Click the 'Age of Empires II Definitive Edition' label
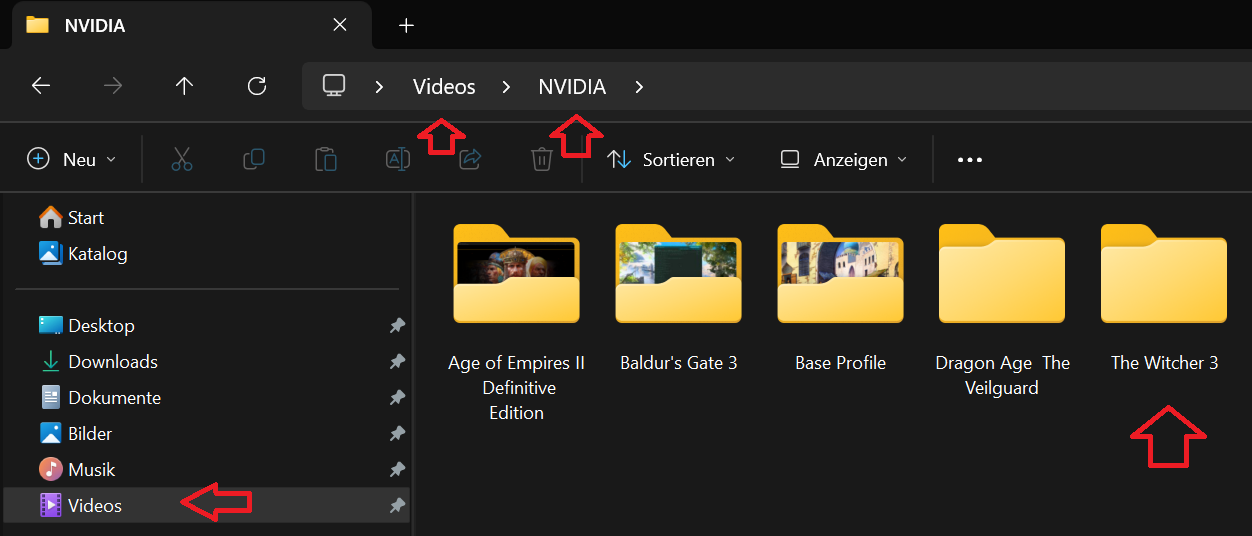This screenshot has height=536, width=1252. pos(516,388)
